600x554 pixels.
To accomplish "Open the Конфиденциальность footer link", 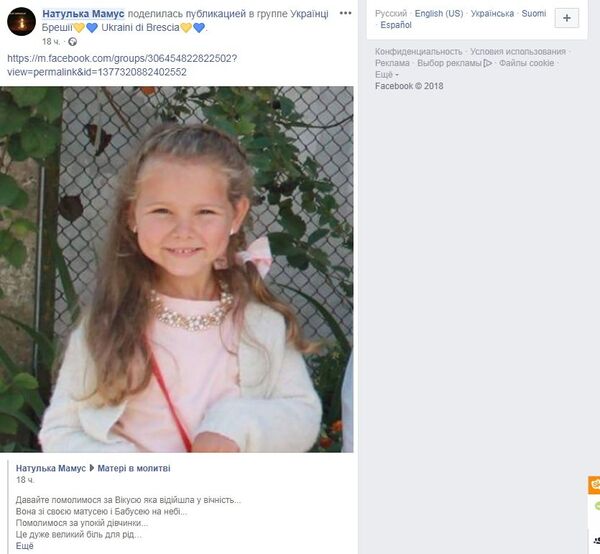I will coord(419,52).
